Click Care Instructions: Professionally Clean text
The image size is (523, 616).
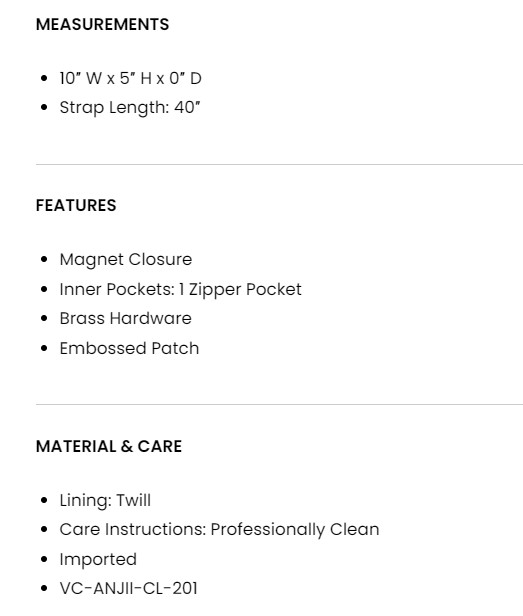(219, 529)
